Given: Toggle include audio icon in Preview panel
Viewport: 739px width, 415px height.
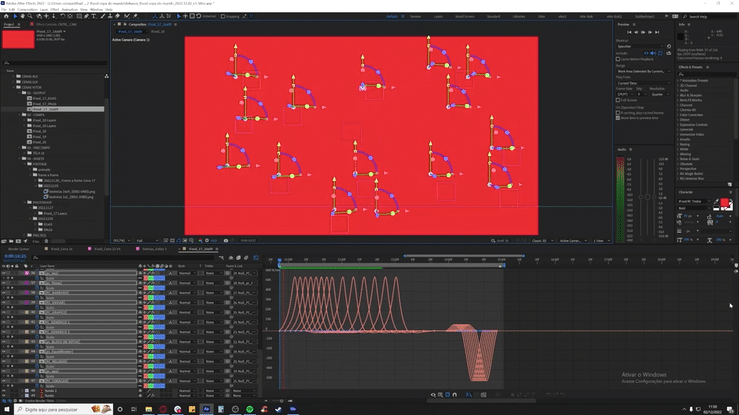Looking at the screenshot, I should (653, 53).
